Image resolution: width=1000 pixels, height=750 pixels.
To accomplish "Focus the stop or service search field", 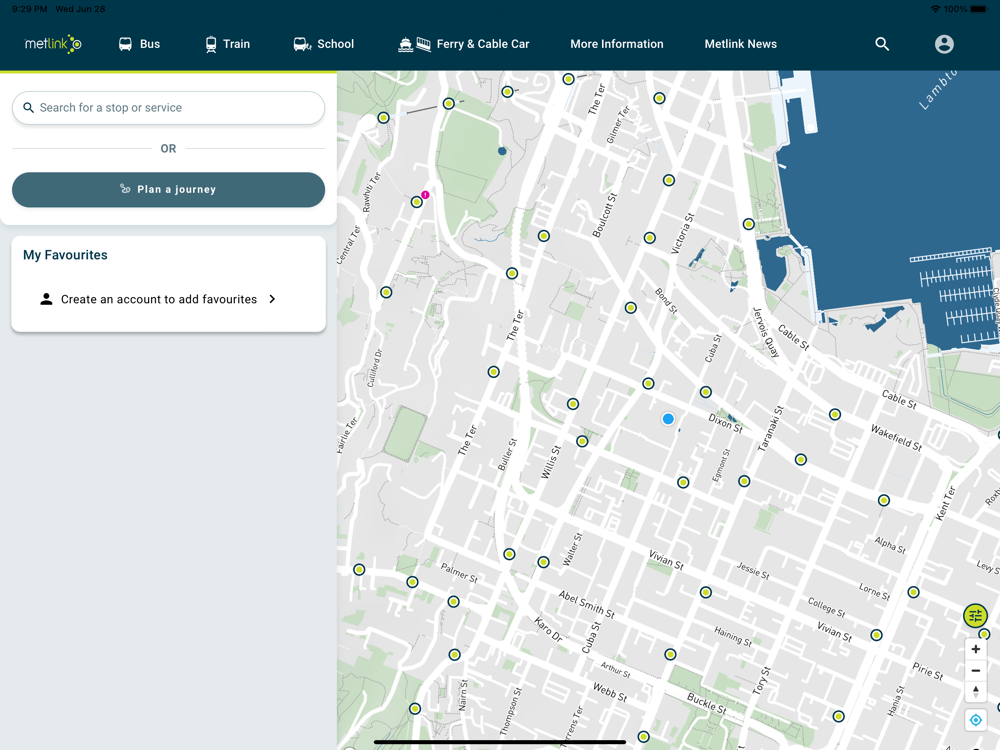I will click(168, 108).
